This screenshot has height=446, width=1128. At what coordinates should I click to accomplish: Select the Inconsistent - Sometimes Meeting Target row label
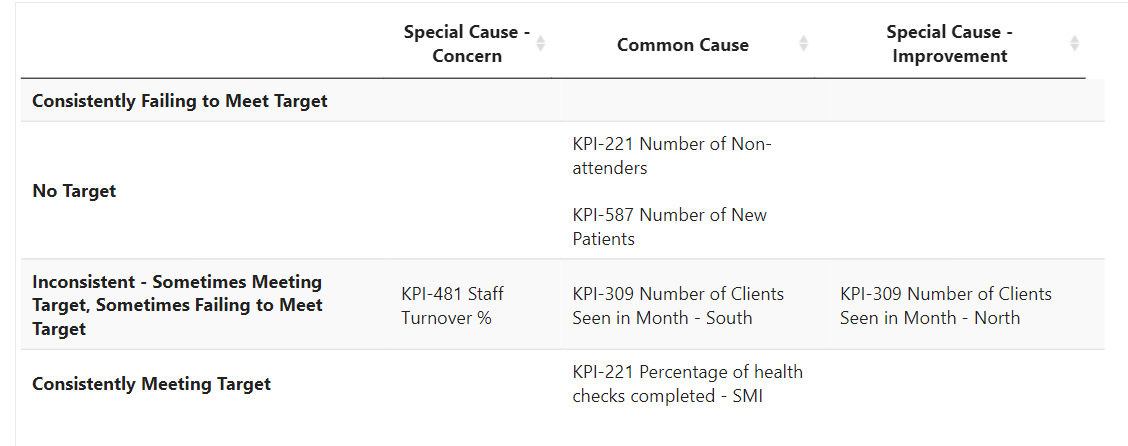pyautogui.click(x=177, y=305)
